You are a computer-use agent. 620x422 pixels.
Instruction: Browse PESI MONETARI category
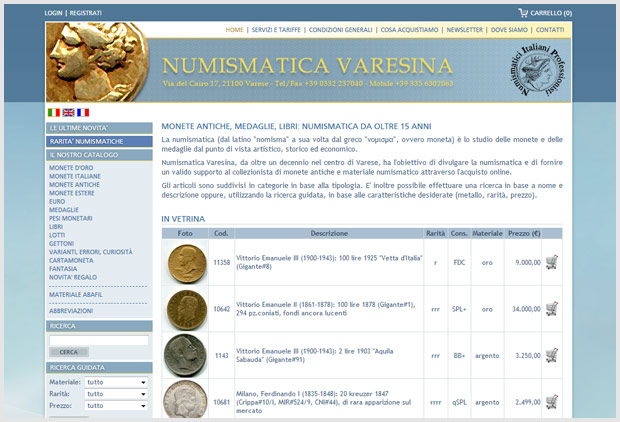(x=70, y=218)
